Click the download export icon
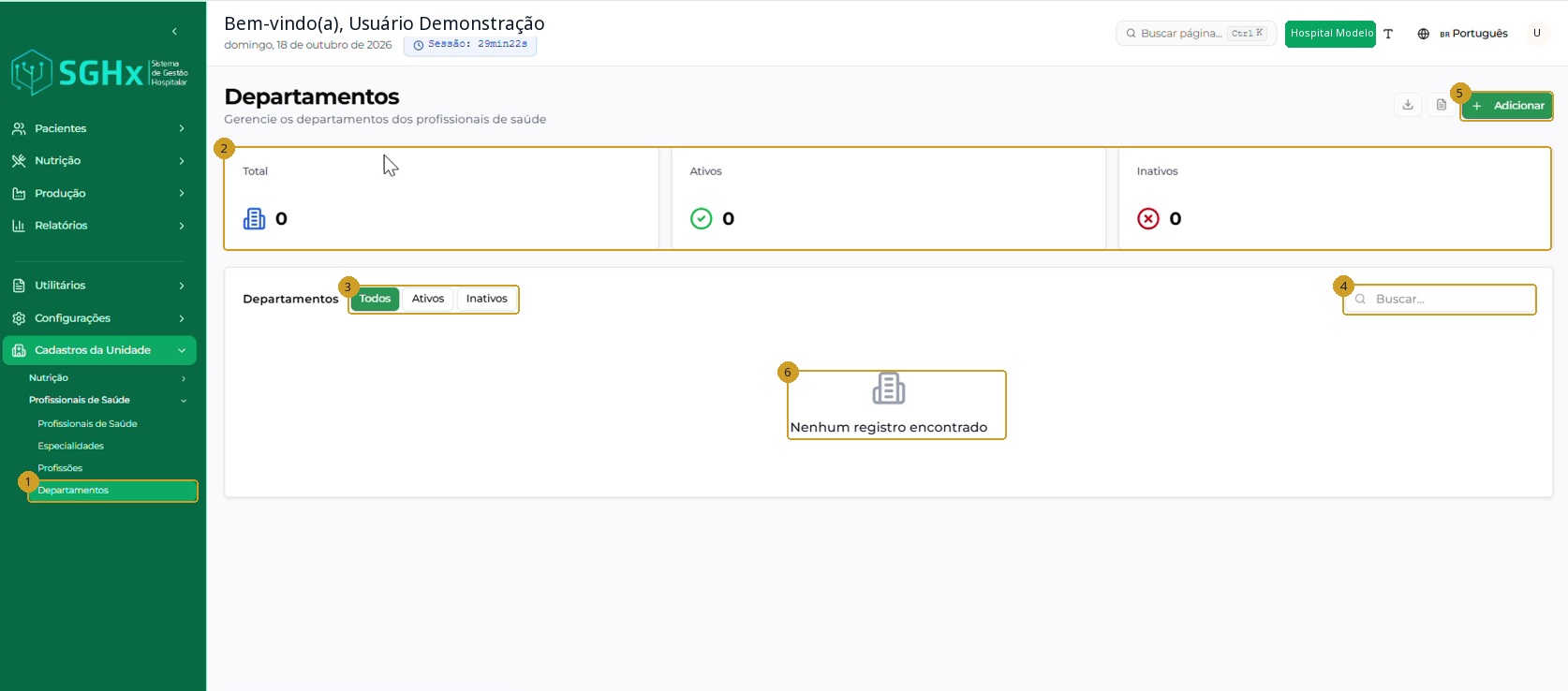 [x=1408, y=105]
